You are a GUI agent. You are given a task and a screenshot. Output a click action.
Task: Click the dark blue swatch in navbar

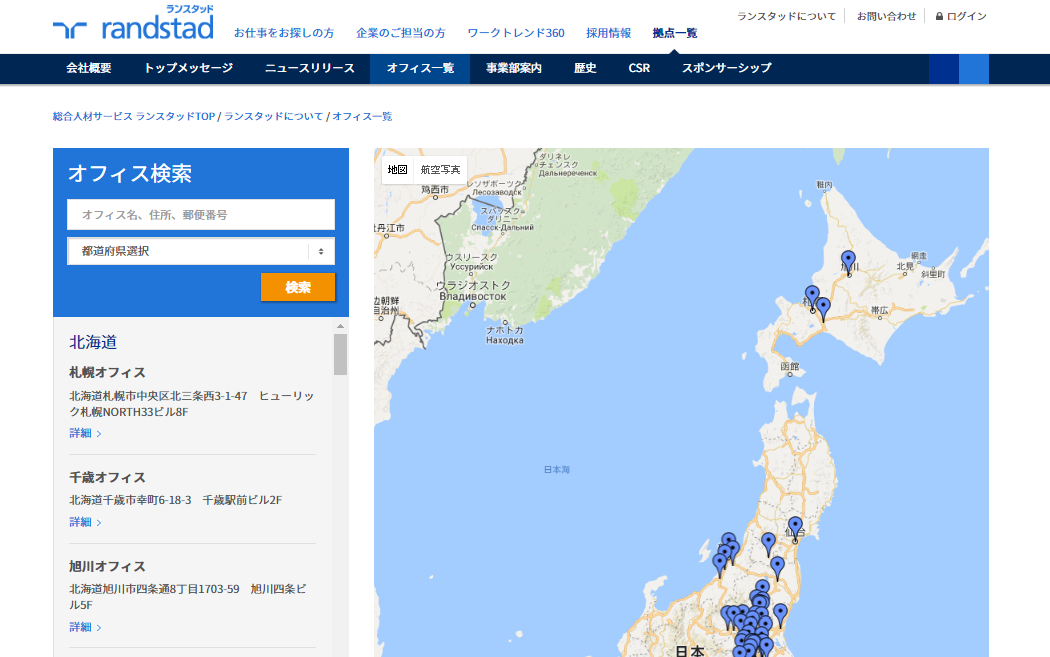coord(944,69)
